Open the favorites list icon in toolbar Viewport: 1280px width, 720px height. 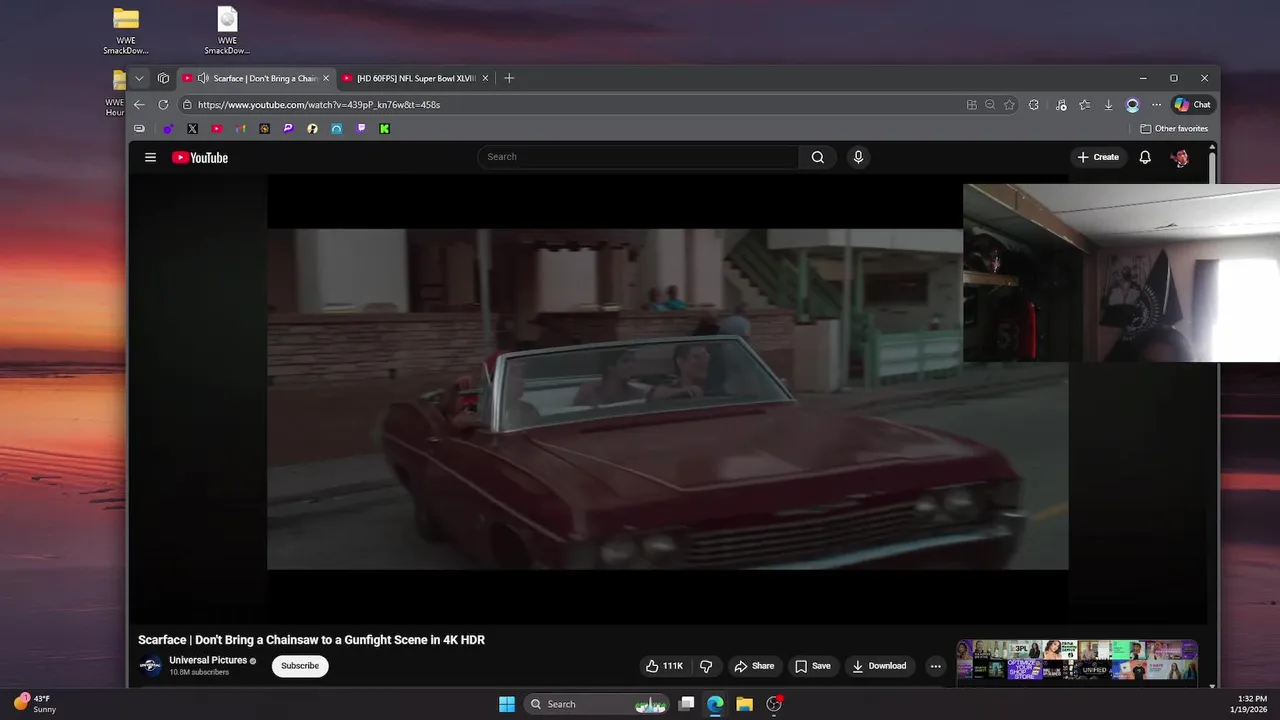click(x=1085, y=104)
